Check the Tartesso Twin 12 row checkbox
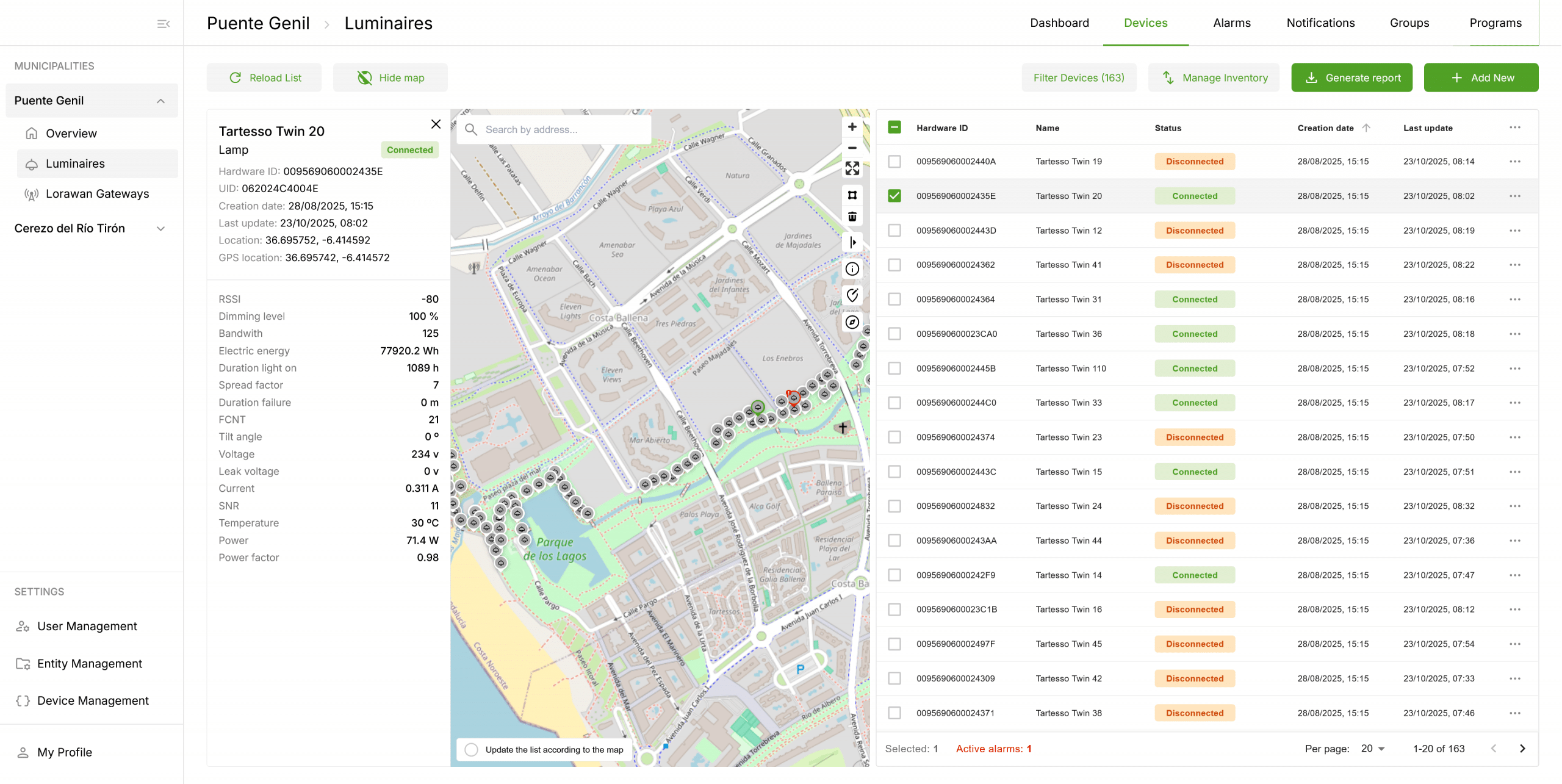Viewport: 1562px width, 784px height. pos(894,231)
